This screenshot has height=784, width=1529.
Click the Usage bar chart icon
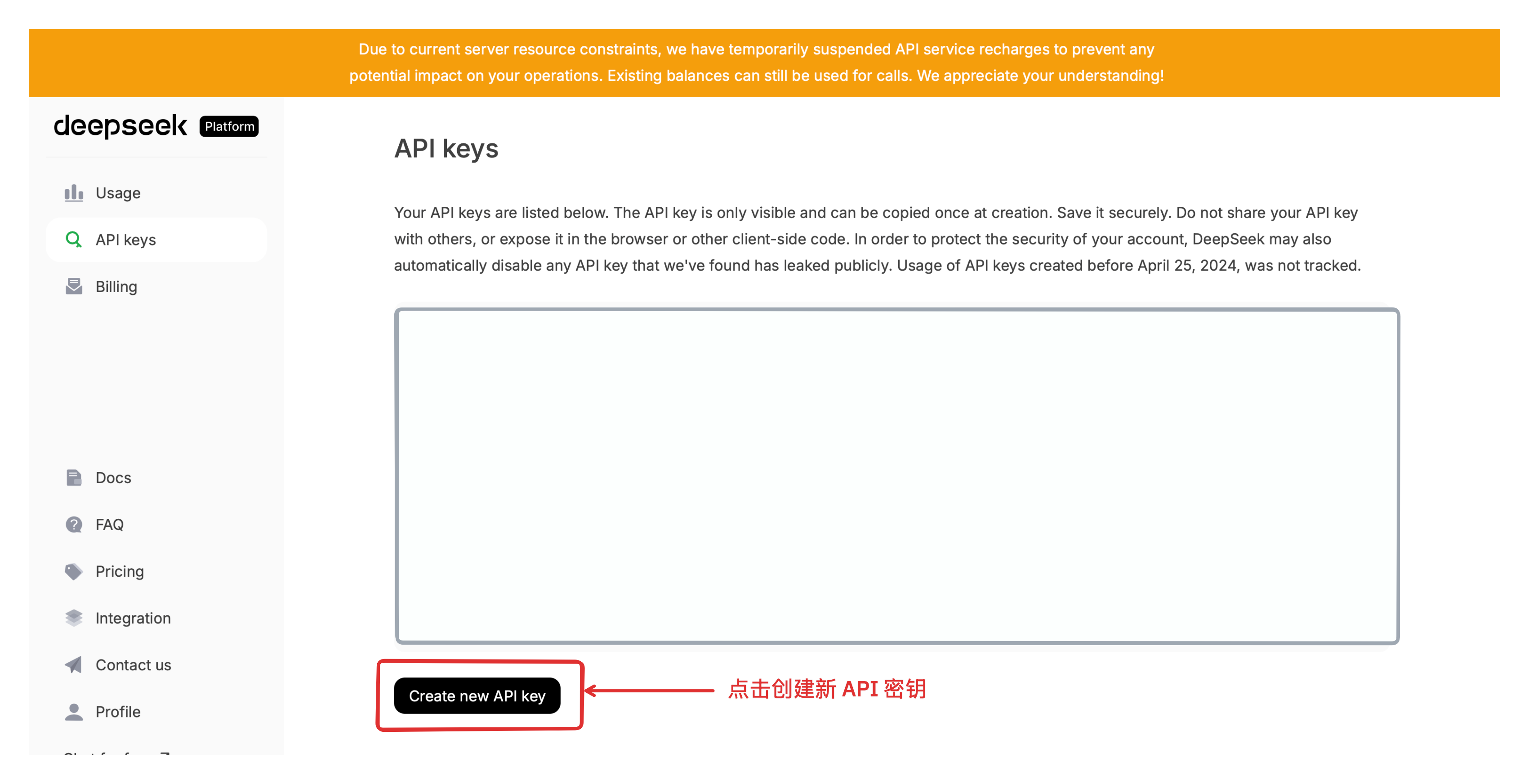(74, 193)
